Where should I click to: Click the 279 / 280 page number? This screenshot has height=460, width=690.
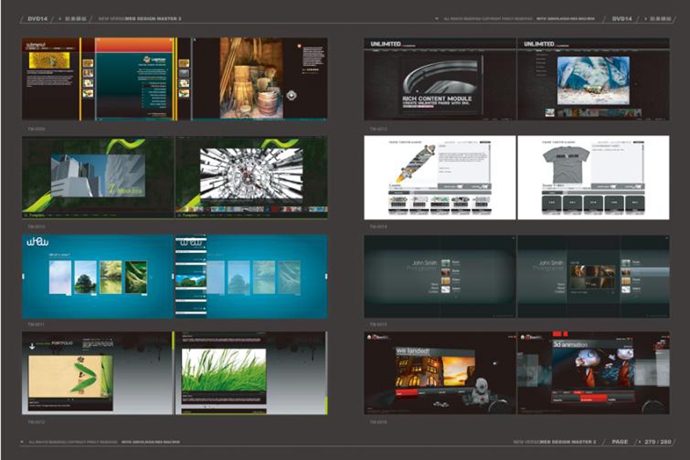(658, 442)
